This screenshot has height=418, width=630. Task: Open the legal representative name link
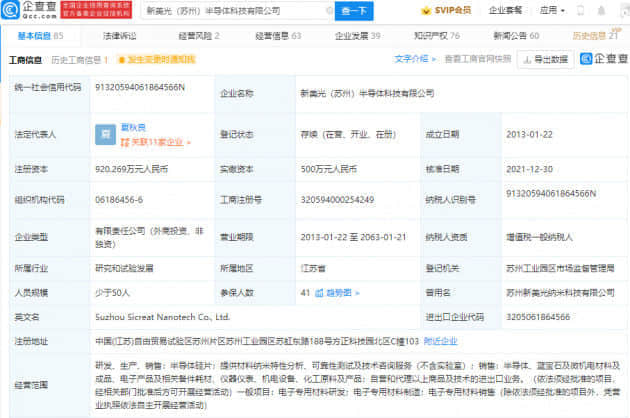pyautogui.click(x=133, y=128)
